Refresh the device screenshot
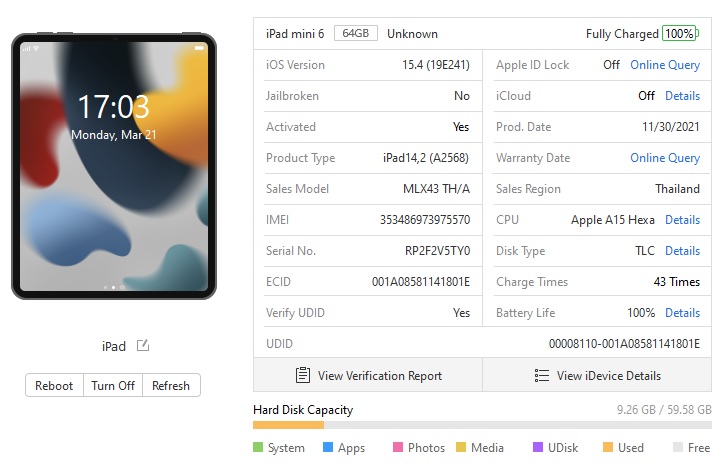This screenshot has width=718, height=473. [x=171, y=386]
